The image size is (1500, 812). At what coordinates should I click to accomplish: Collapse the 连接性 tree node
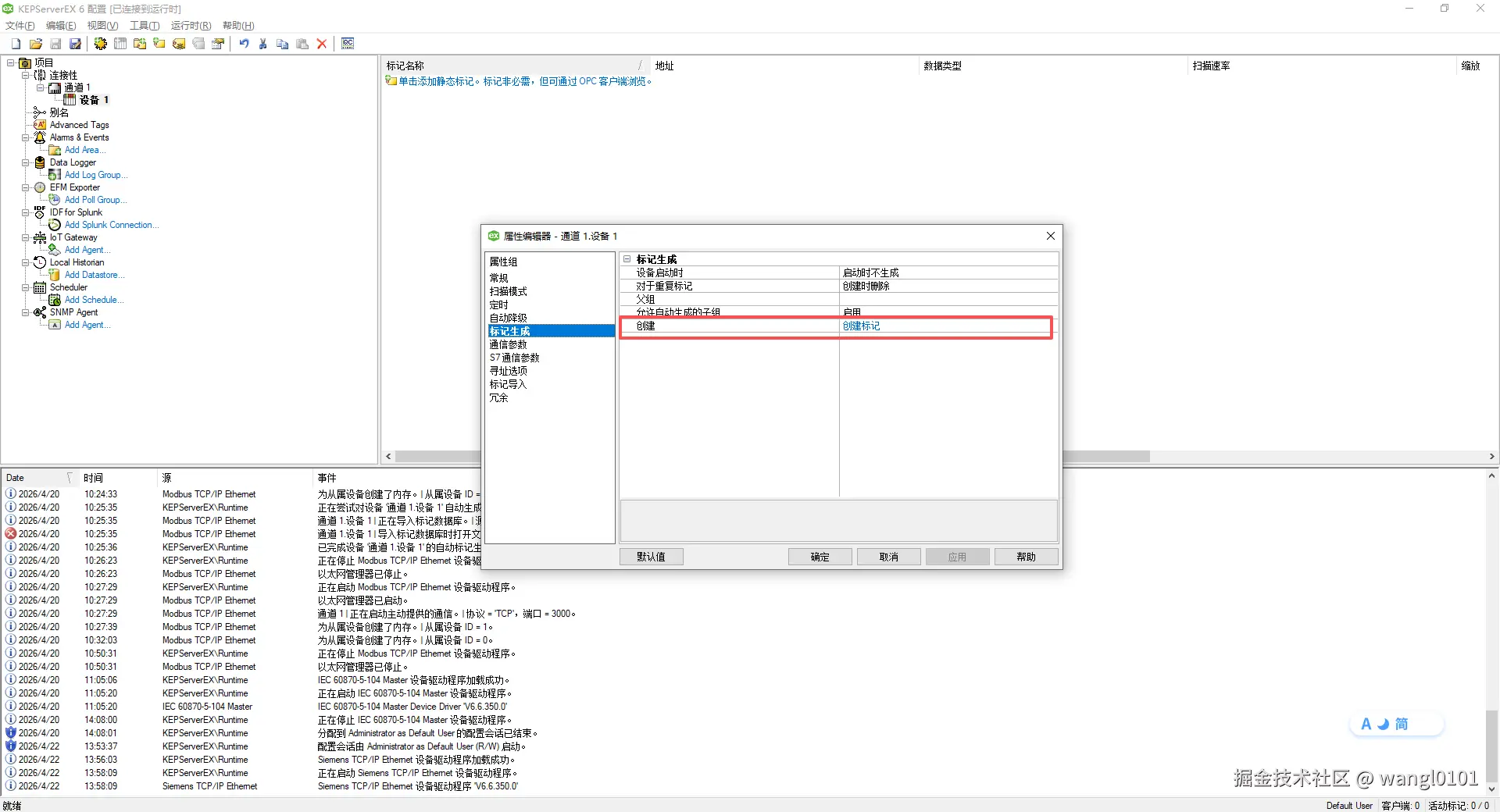coord(26,75)
